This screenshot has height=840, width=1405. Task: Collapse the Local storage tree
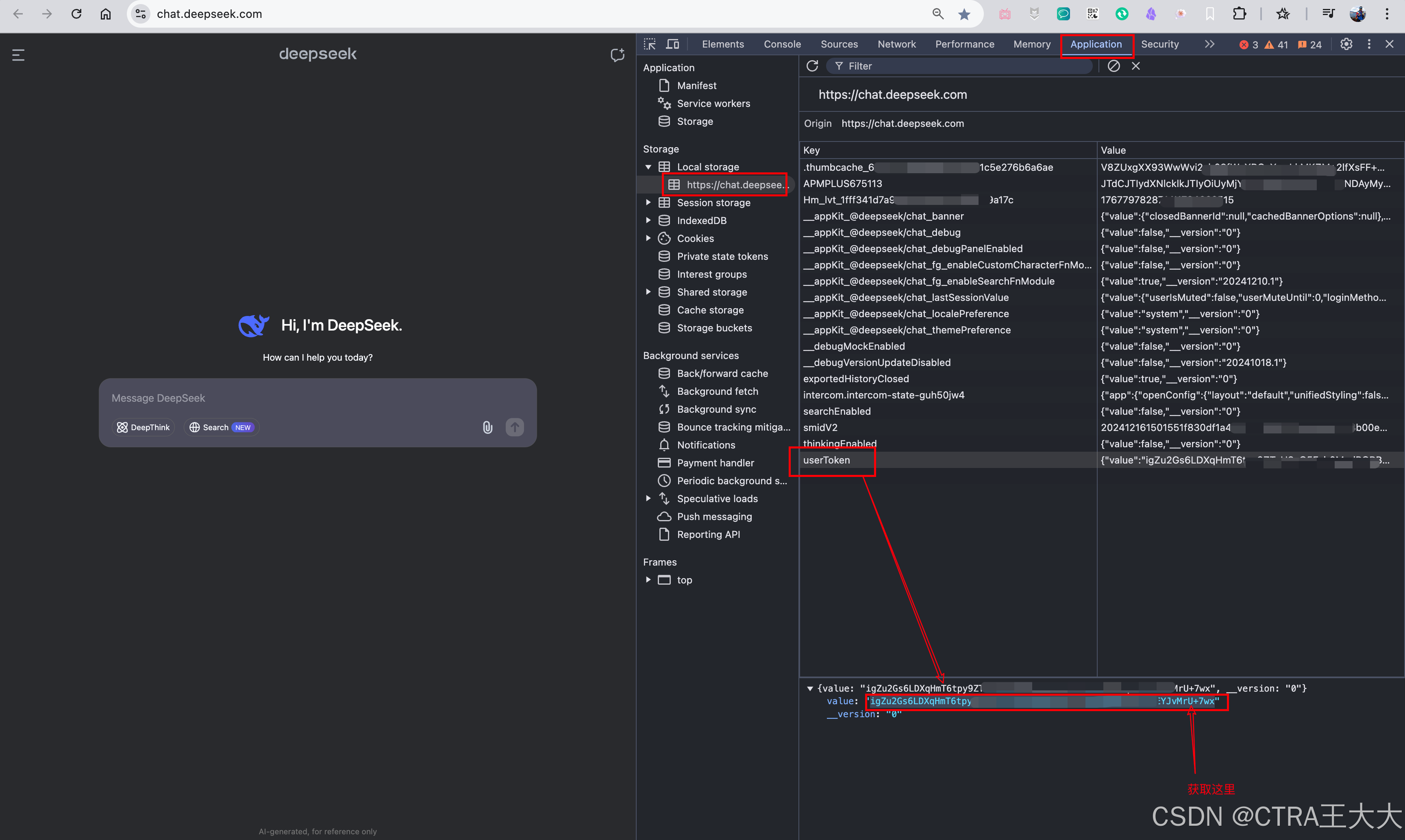click(648, 167)
